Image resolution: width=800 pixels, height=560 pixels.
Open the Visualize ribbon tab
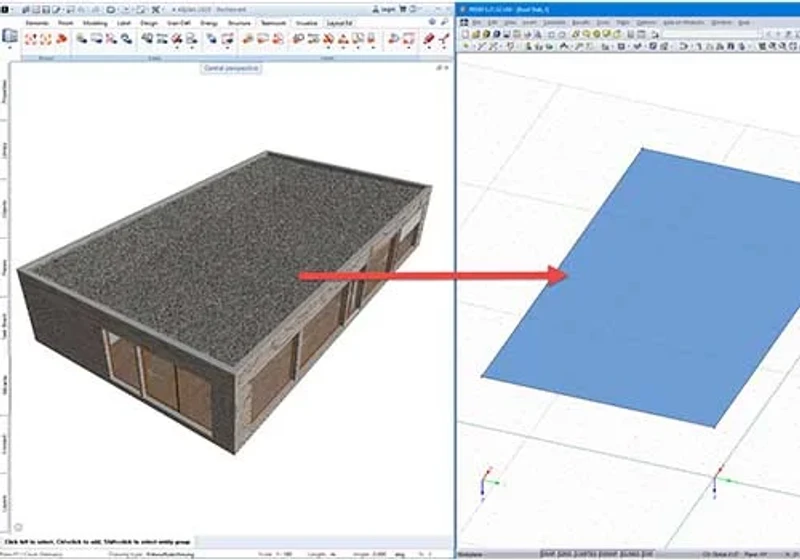(x=306, y=23)
